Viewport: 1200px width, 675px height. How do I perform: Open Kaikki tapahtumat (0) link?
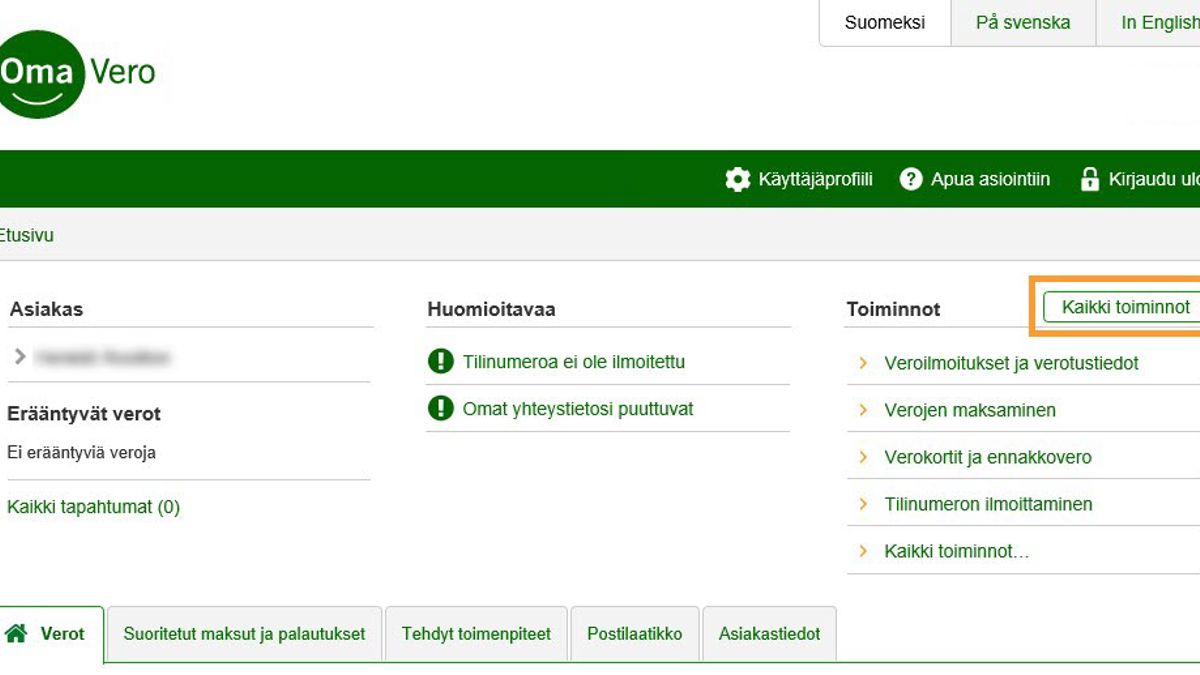(93, 507)
